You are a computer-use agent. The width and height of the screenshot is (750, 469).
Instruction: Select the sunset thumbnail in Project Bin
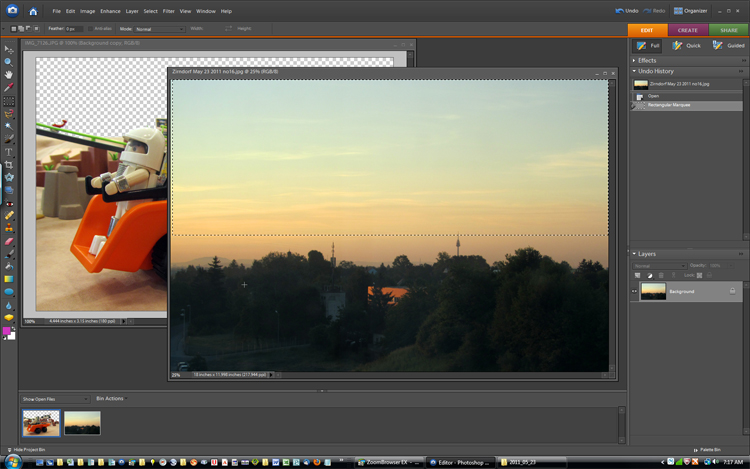(x=82, y=422)
